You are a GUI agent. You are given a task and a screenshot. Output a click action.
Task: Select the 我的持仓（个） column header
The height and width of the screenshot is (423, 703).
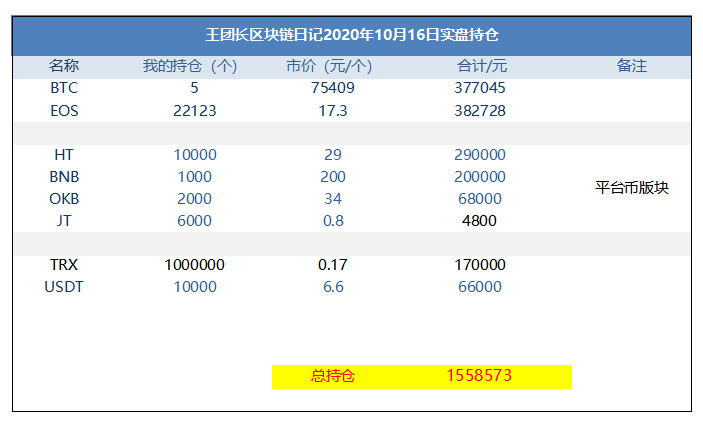[190, 66]
